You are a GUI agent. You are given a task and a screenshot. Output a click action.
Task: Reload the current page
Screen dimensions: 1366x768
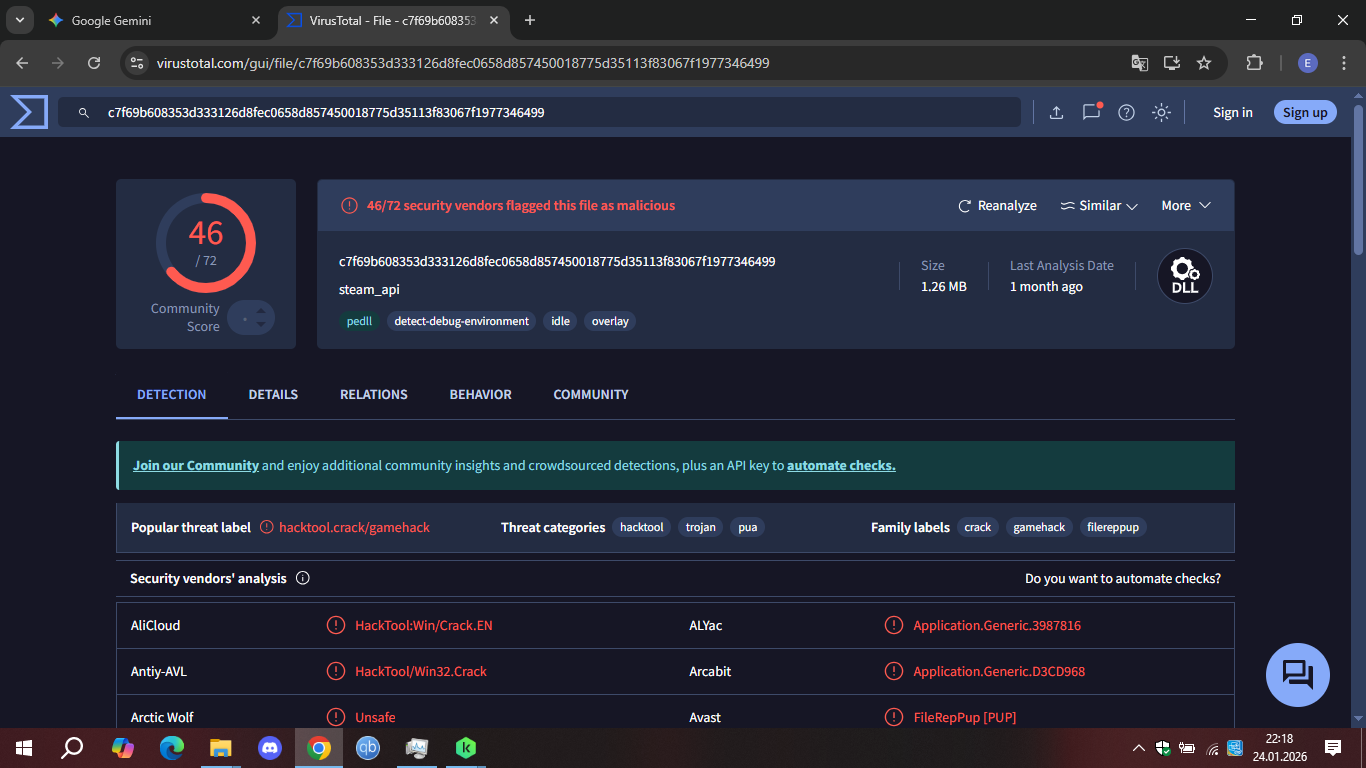[94, 63]
